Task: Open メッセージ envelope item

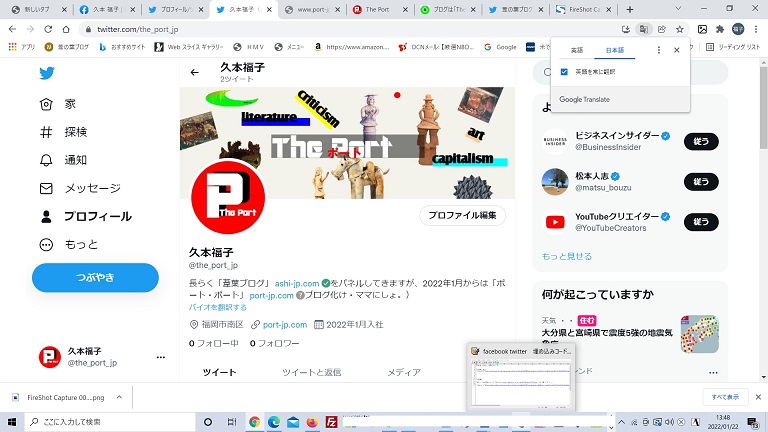Action: pyautogui.click(x=80, y=188)
